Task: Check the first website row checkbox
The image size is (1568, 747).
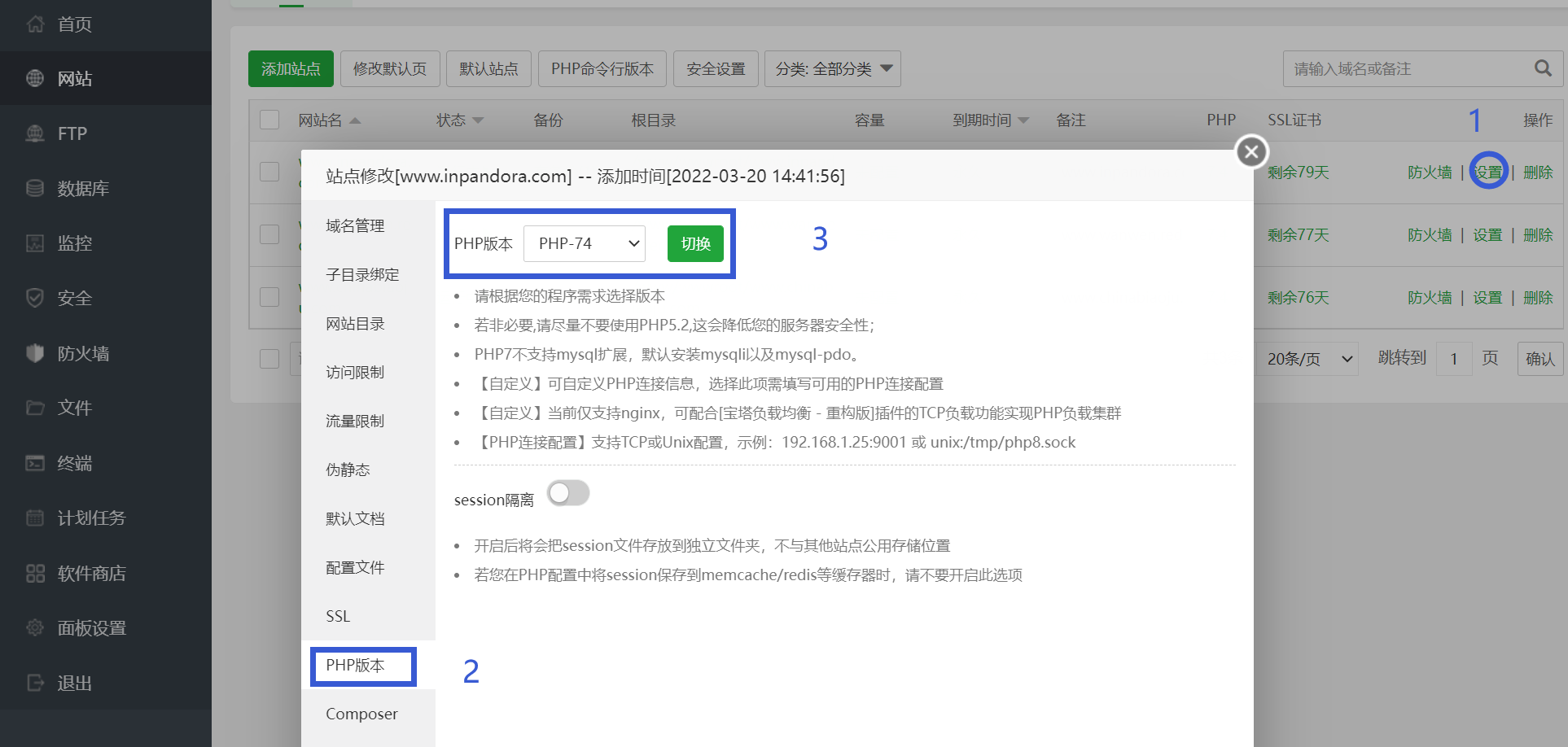Action: point(269,172)
